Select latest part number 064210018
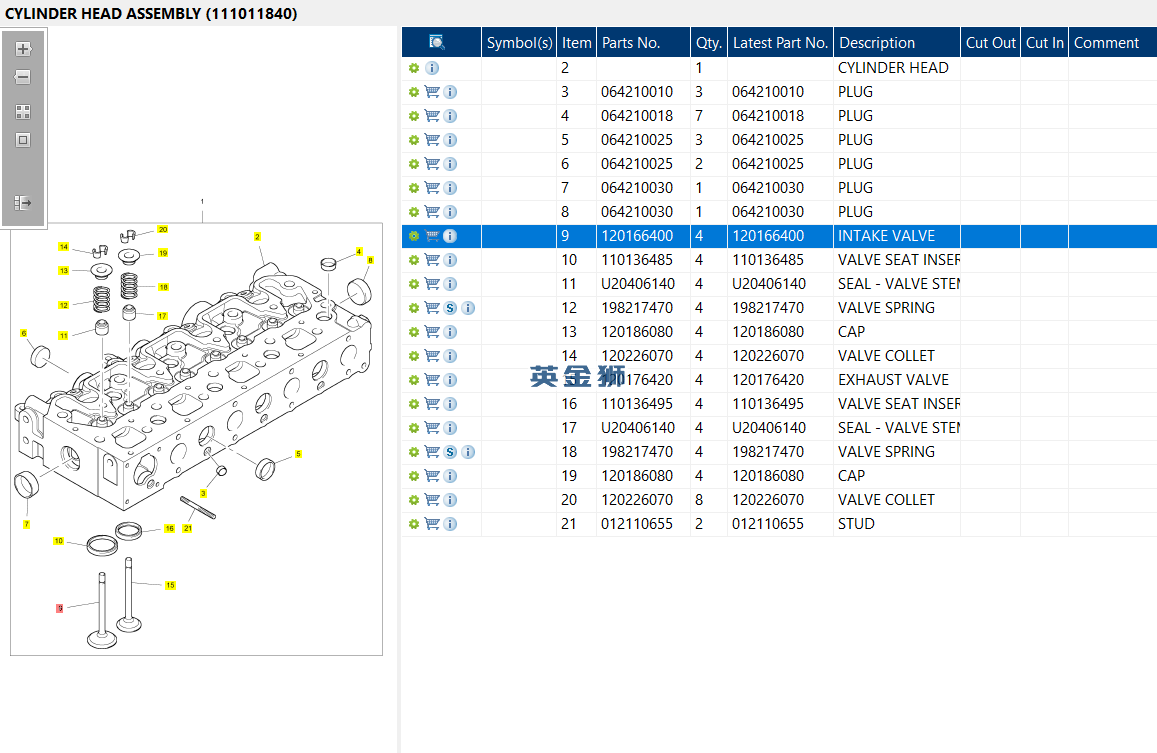This screenshot has height=753, width=1157. (768, 116)
